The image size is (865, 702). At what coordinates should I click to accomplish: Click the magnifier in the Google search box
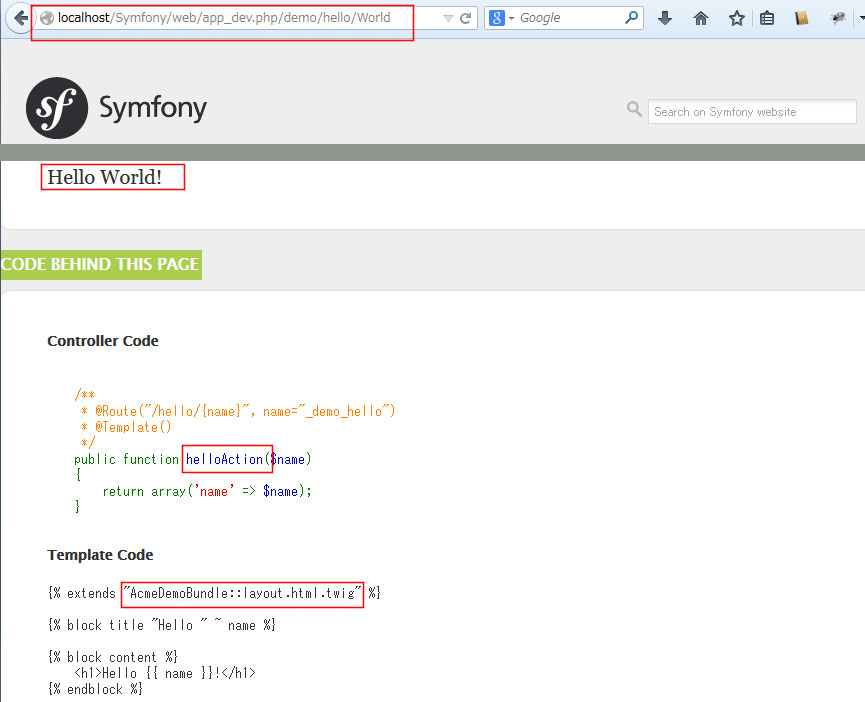coord(631,18)
